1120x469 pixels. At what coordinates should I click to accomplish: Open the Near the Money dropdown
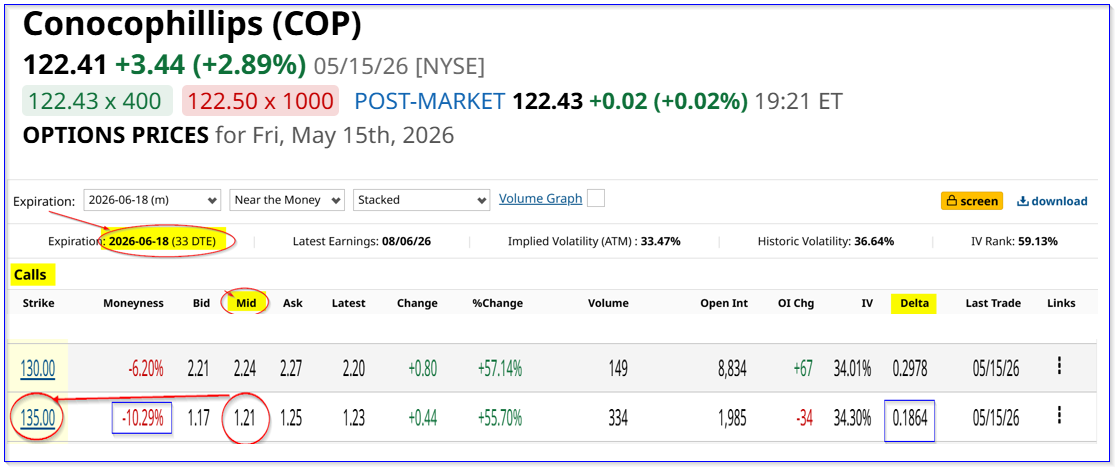point(287,200)
